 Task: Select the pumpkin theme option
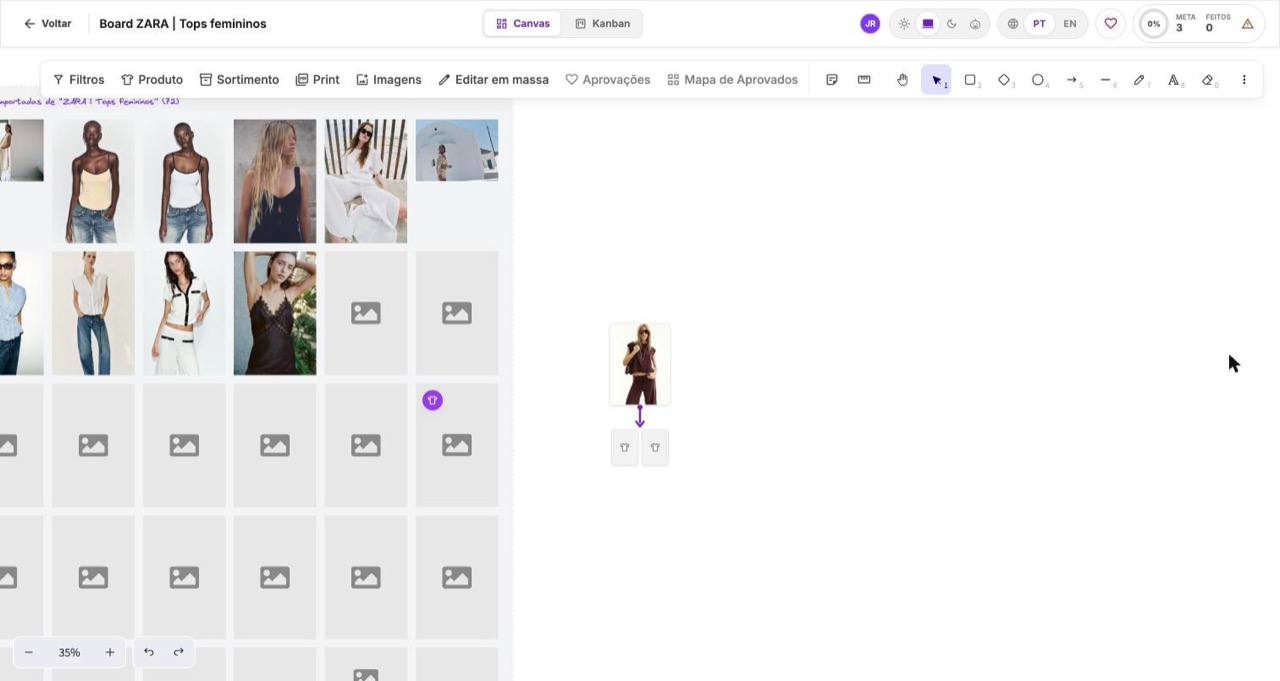(975, 24)
